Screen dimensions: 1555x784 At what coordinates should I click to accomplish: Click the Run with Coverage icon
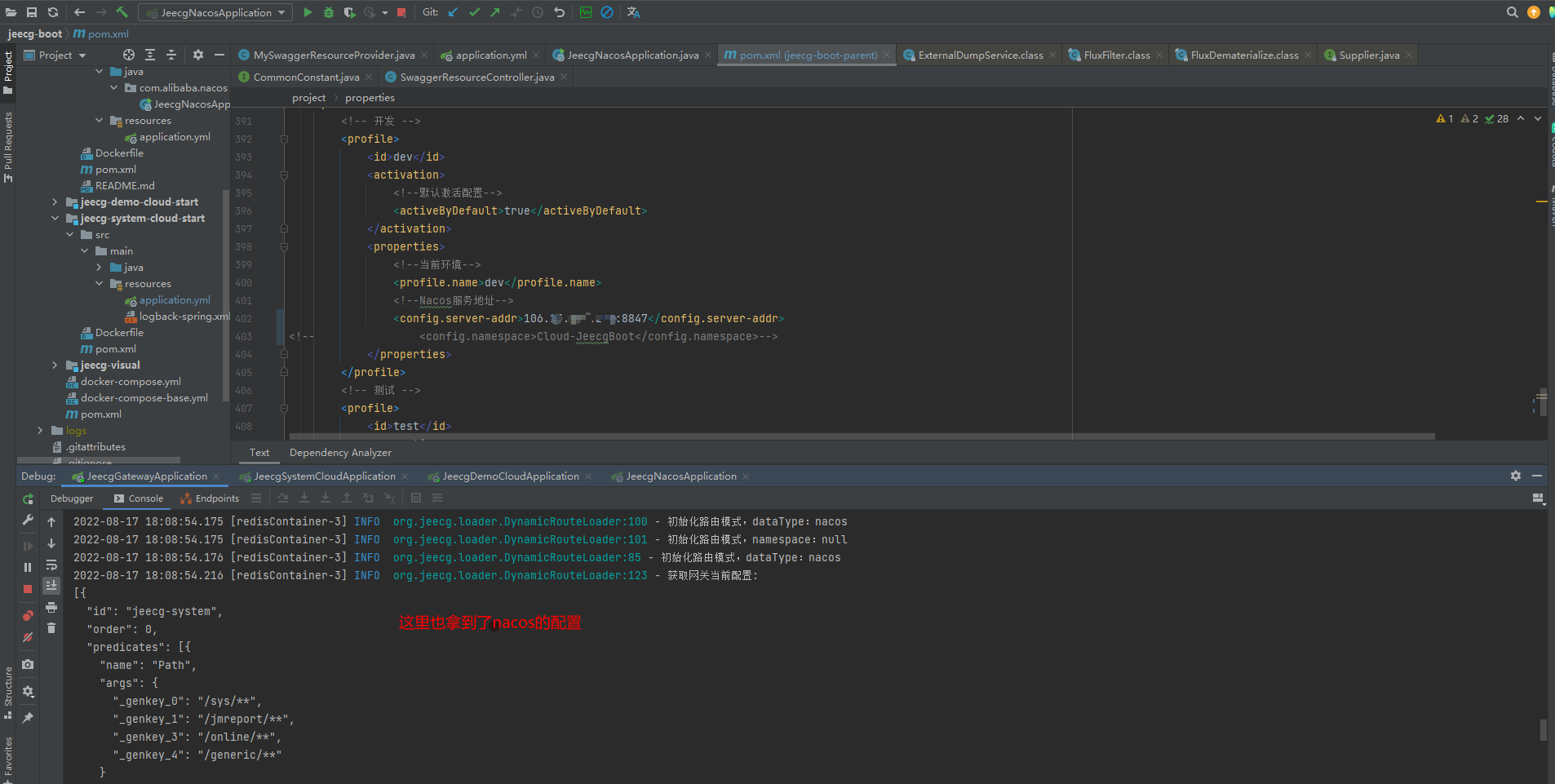pyautogui.click(x=349, y=12)
